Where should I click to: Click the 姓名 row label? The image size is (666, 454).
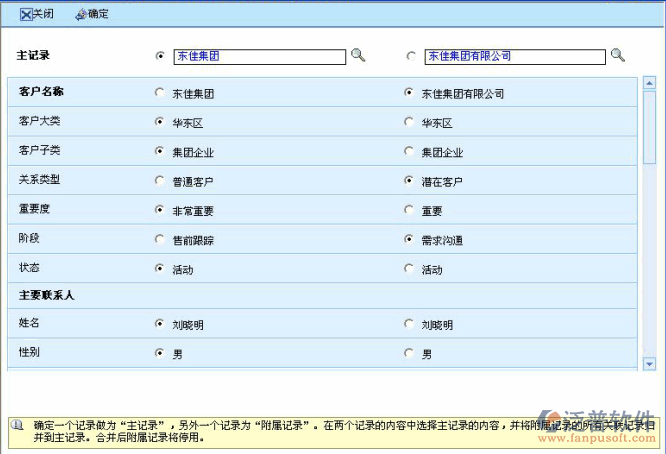click(29, 323)
